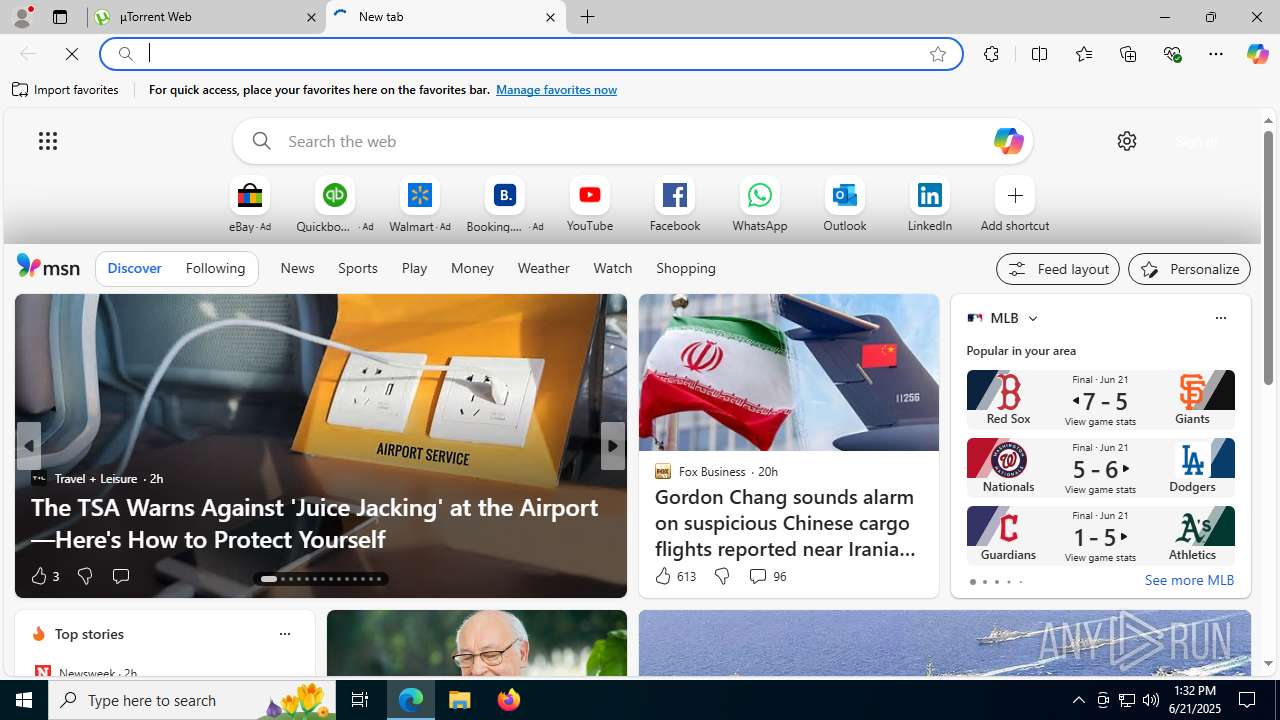Open the QuickBooks ad shortcut

(x=335, y=205)
